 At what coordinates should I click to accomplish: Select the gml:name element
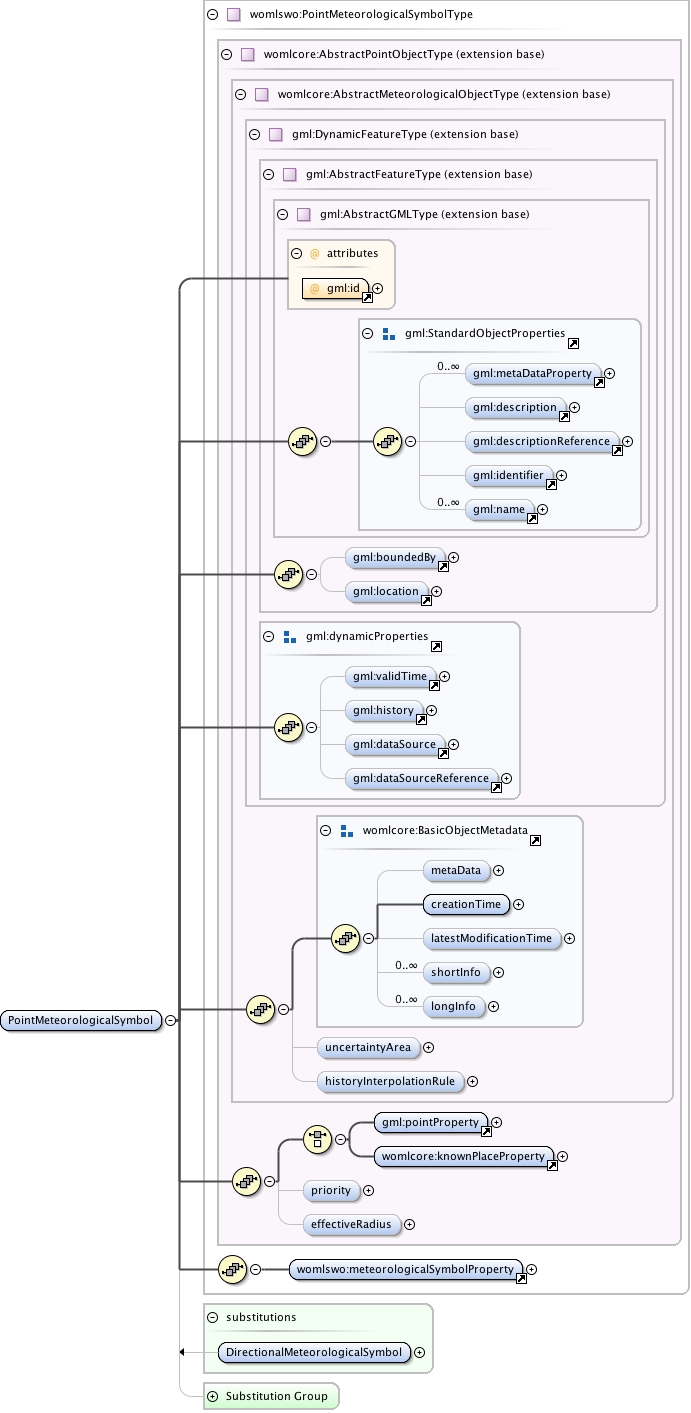pyautogui.click(x=500, y=510)
